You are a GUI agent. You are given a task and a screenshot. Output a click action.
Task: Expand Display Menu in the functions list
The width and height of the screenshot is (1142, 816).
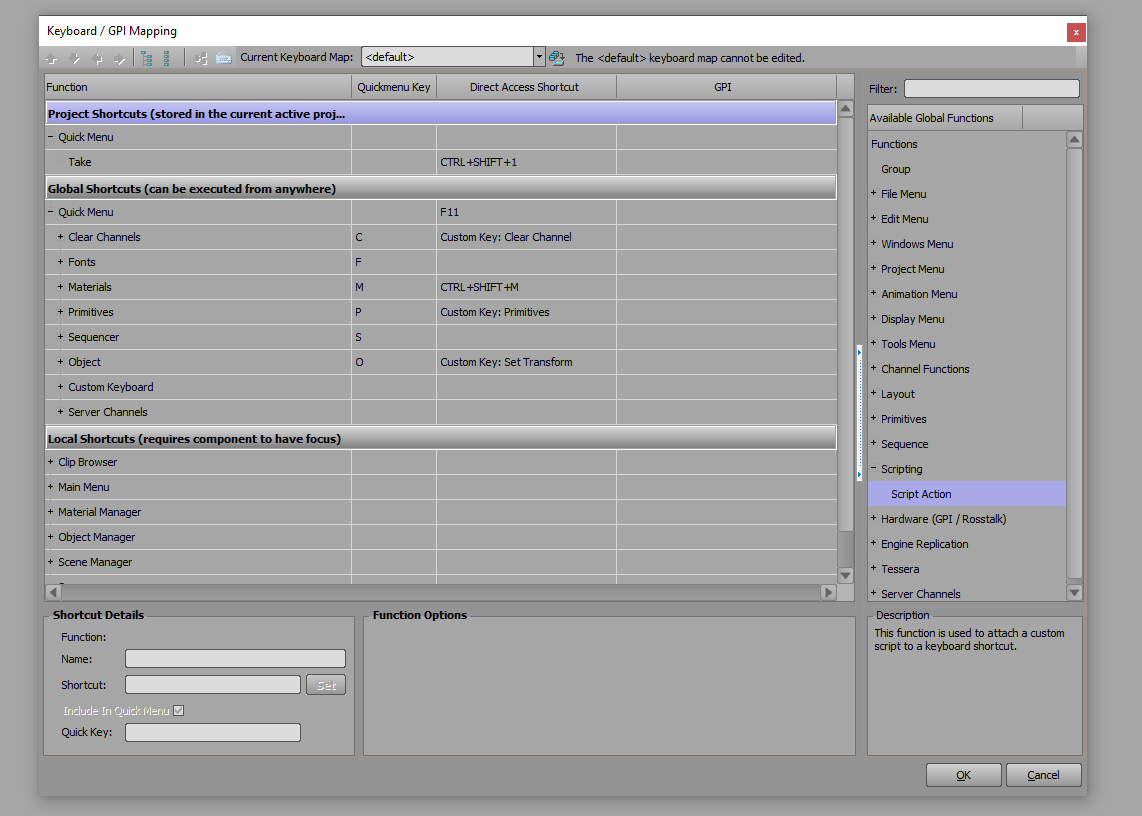(873, 318)
